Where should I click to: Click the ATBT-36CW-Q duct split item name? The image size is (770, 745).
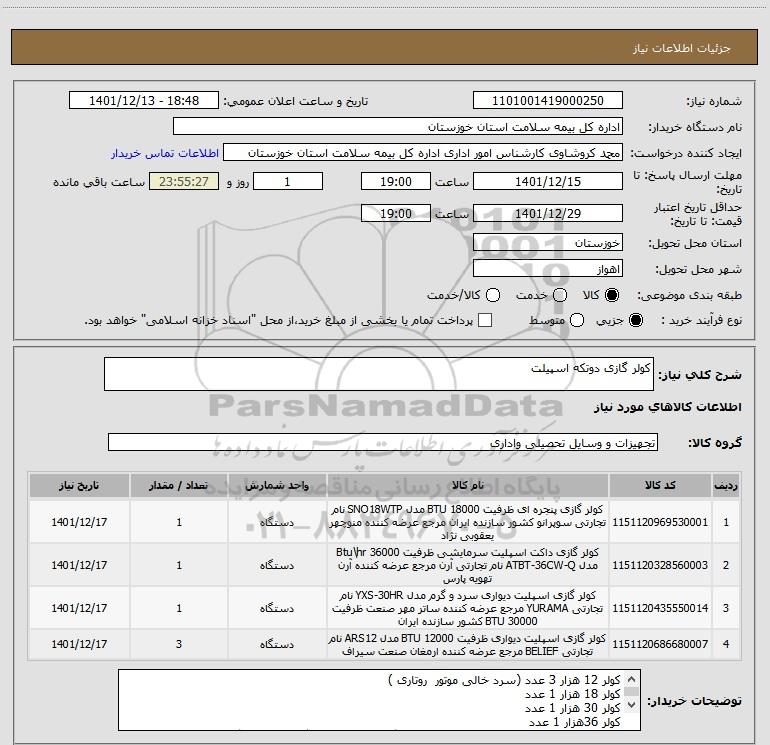click(x=468, y=565)
